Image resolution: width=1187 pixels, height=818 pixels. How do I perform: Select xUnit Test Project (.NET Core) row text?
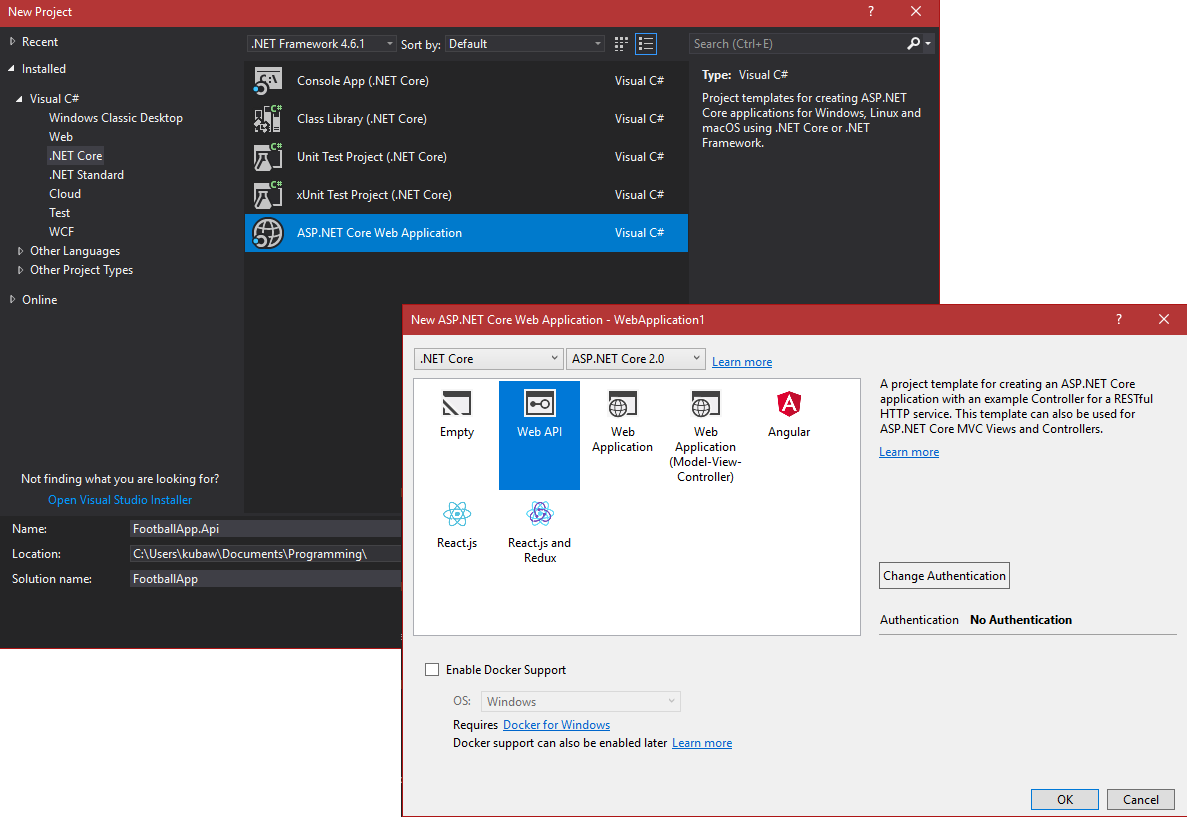click(374, 194)
